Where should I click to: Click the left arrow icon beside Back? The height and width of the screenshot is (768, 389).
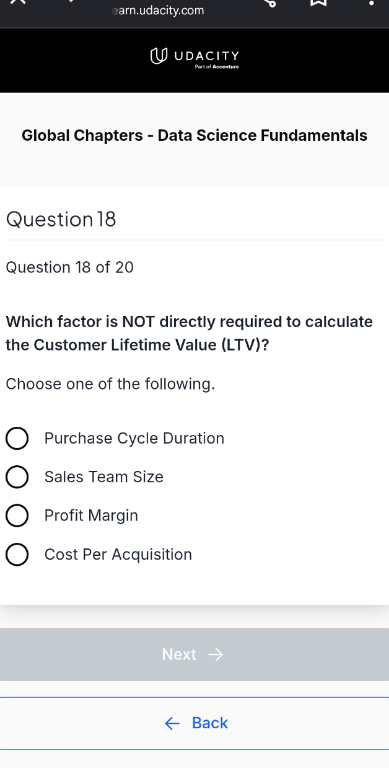click(172, 723)
